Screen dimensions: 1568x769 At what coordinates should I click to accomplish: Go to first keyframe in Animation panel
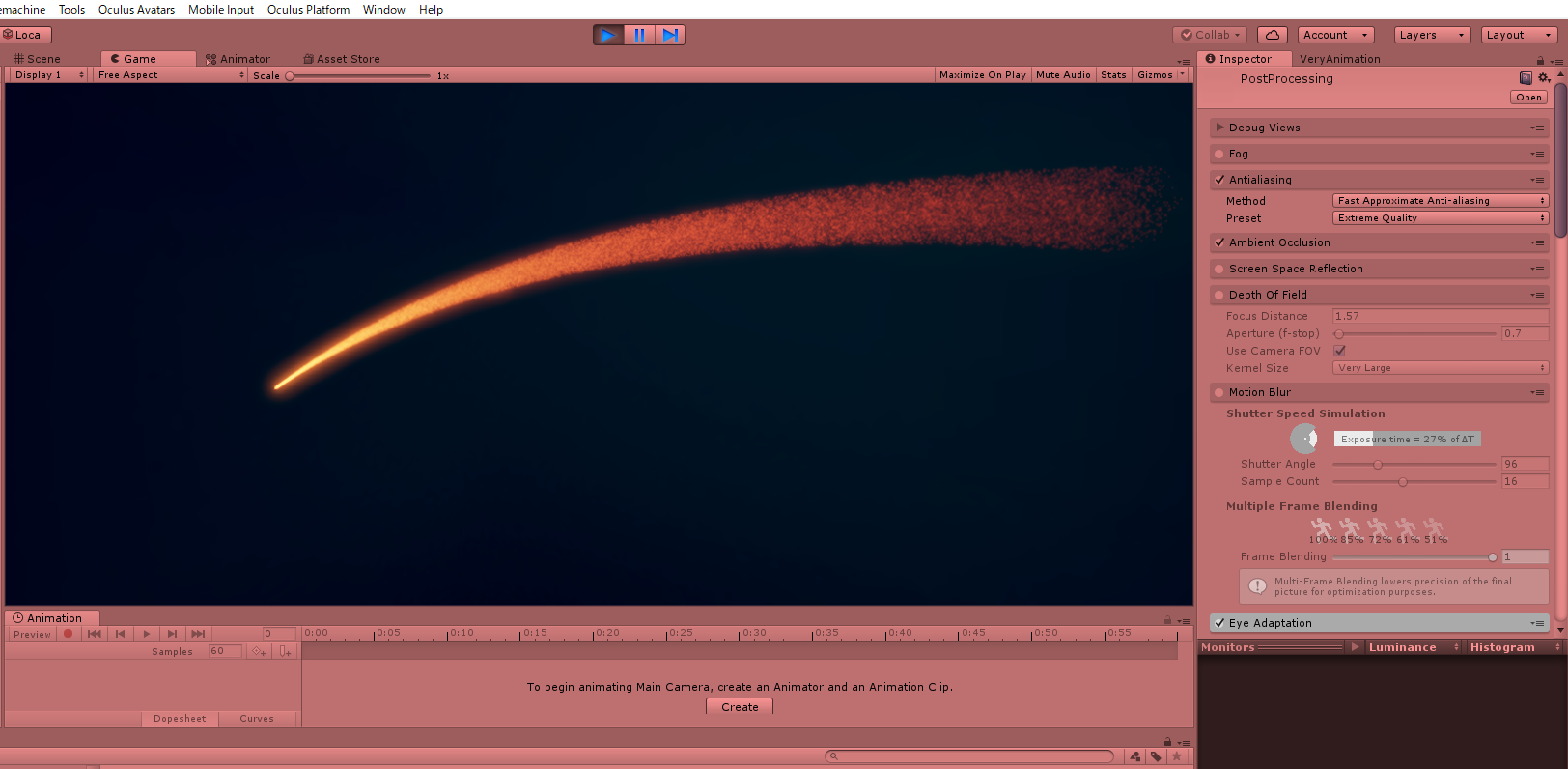94,634
